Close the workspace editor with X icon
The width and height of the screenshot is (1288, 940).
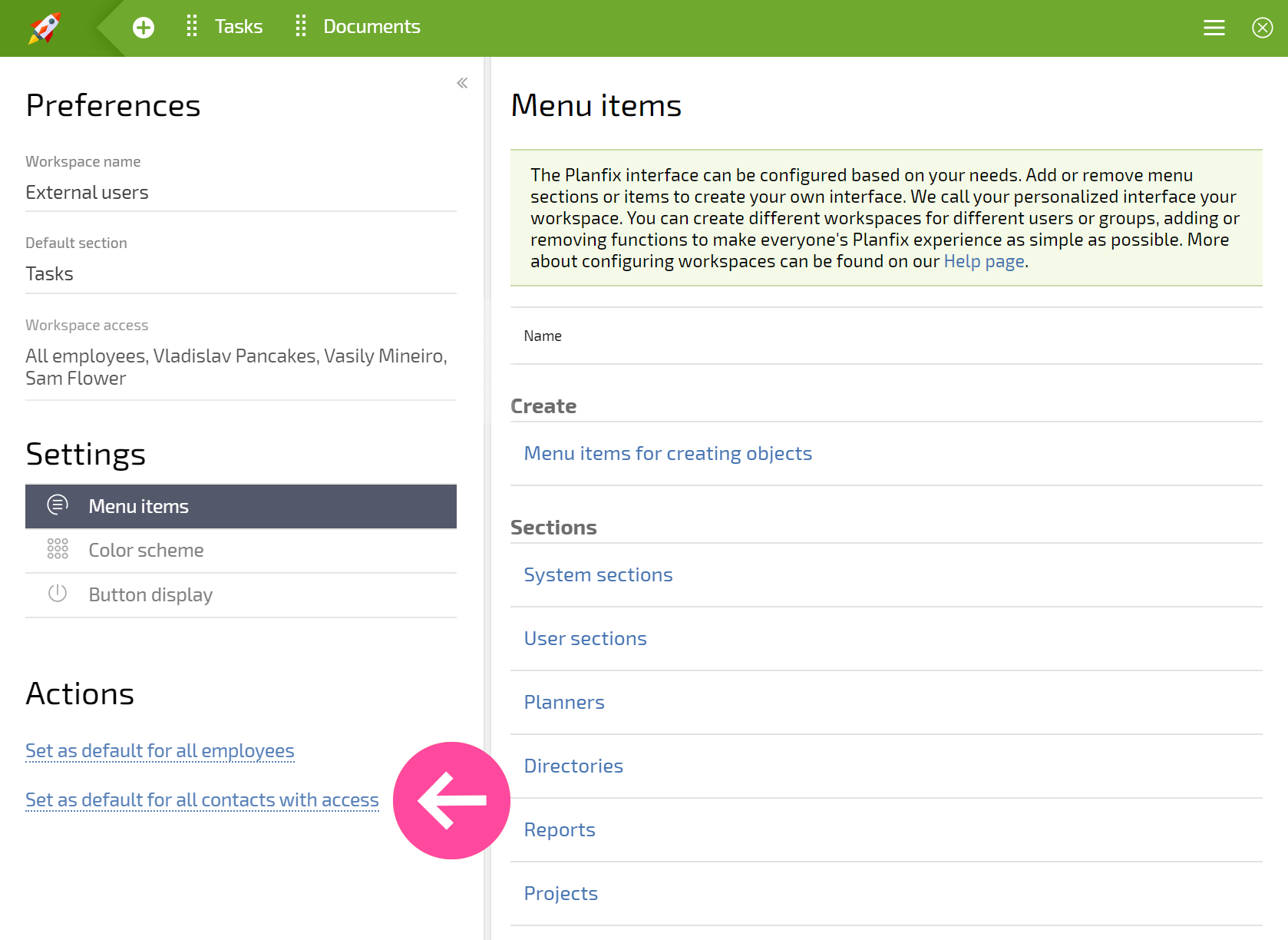(1263, 28)
